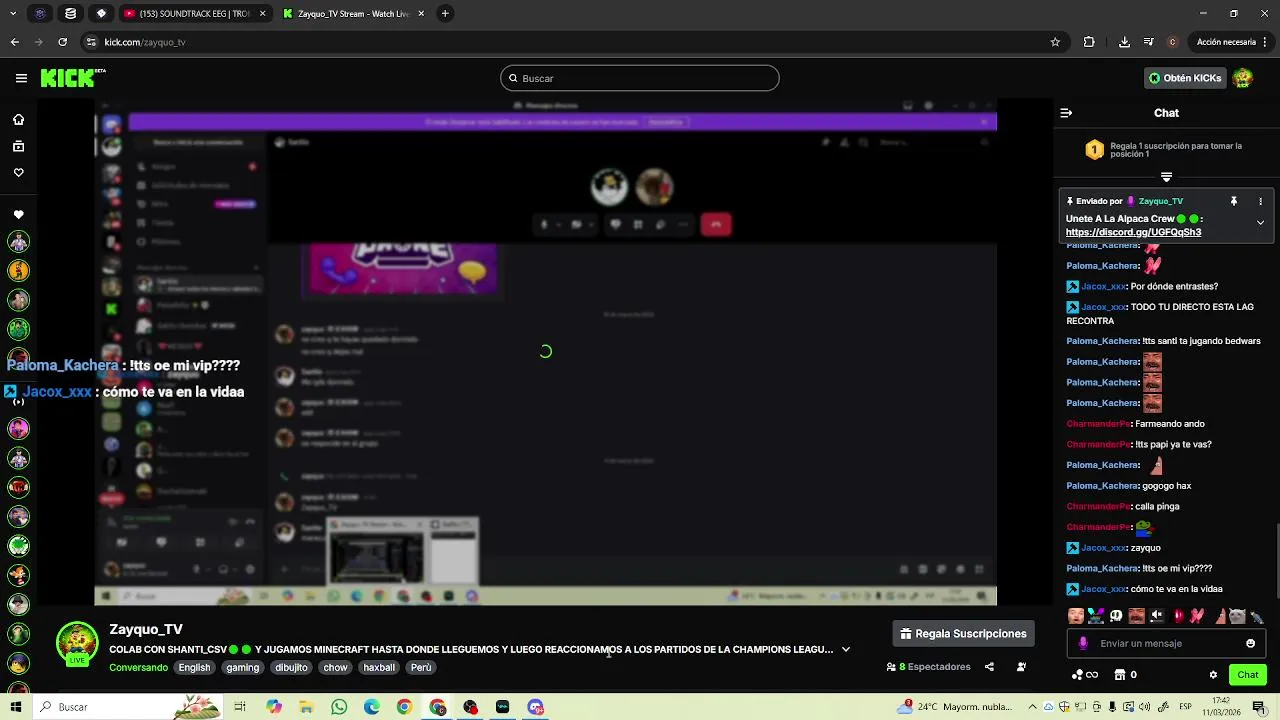Close the Zayquo_TV Stream tab
1280x720 pixels.
421,14
